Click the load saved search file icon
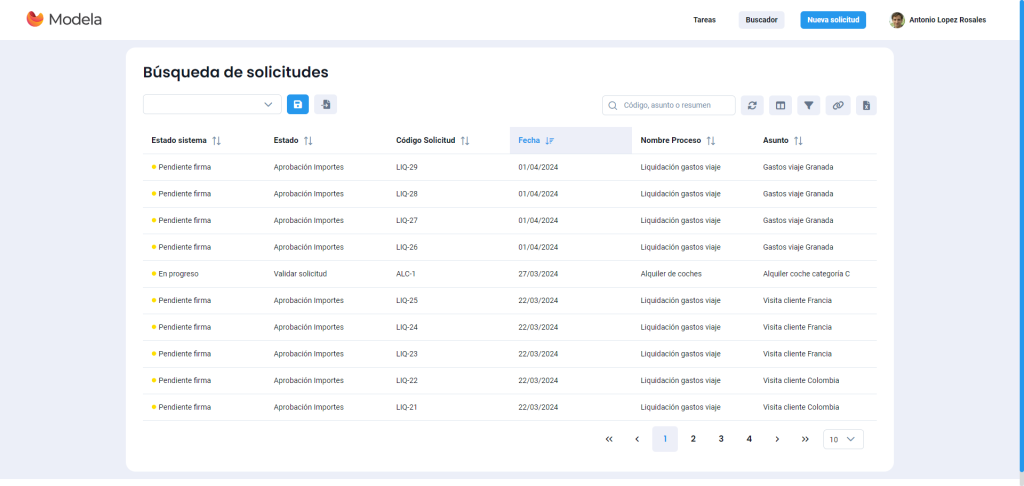Screen dimensions: 1024x486 [x=325, y=104]
